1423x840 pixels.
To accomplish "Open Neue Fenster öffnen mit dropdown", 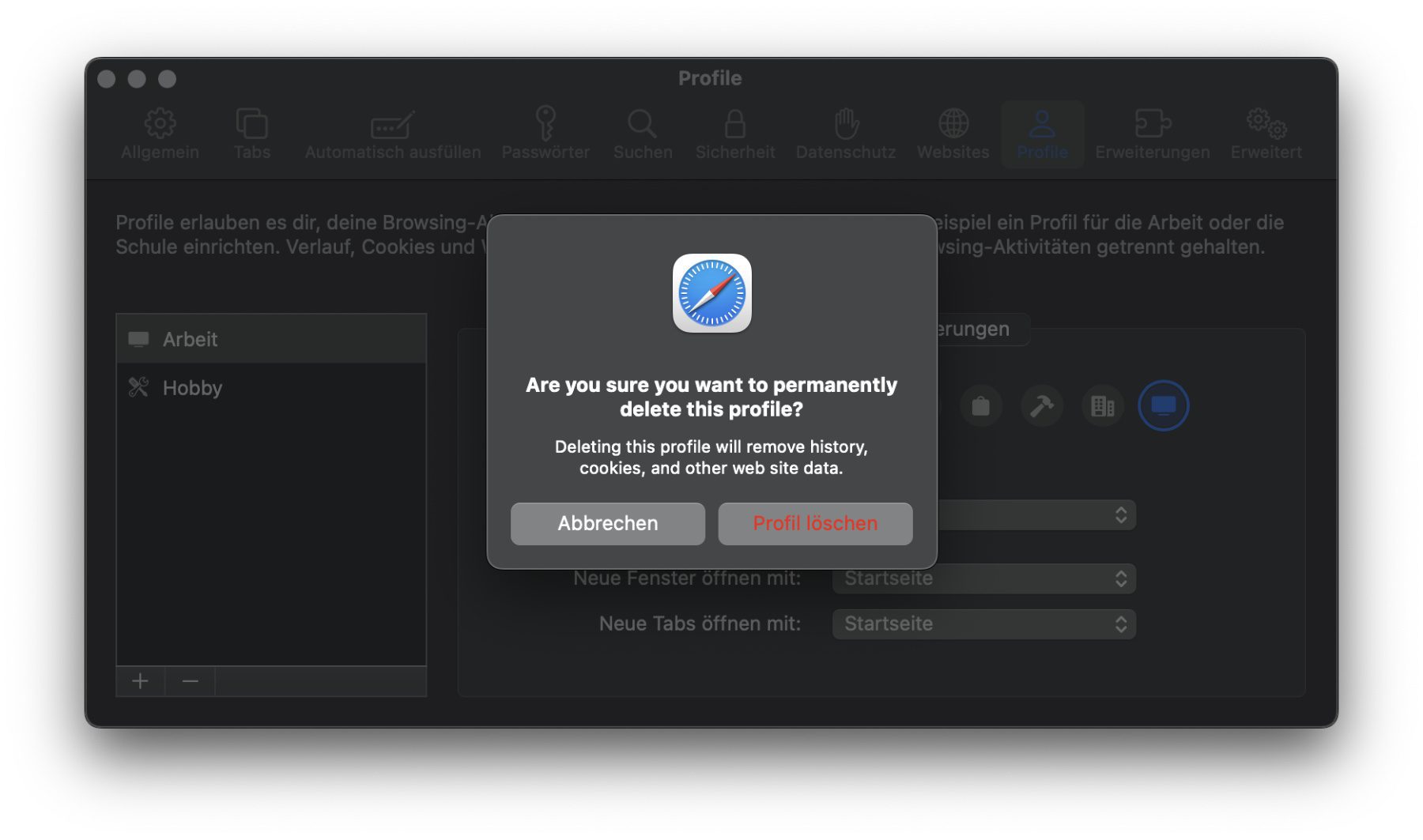I will 983,578.
